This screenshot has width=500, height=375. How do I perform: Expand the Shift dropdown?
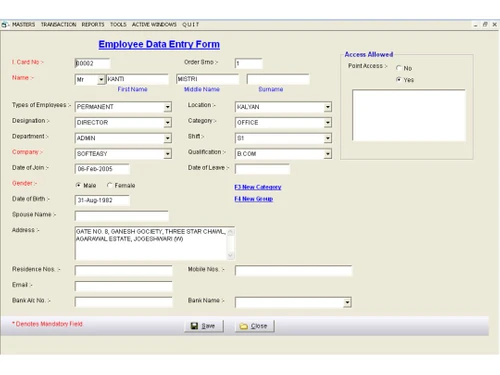pyautogui.click(x=328, y=138)
